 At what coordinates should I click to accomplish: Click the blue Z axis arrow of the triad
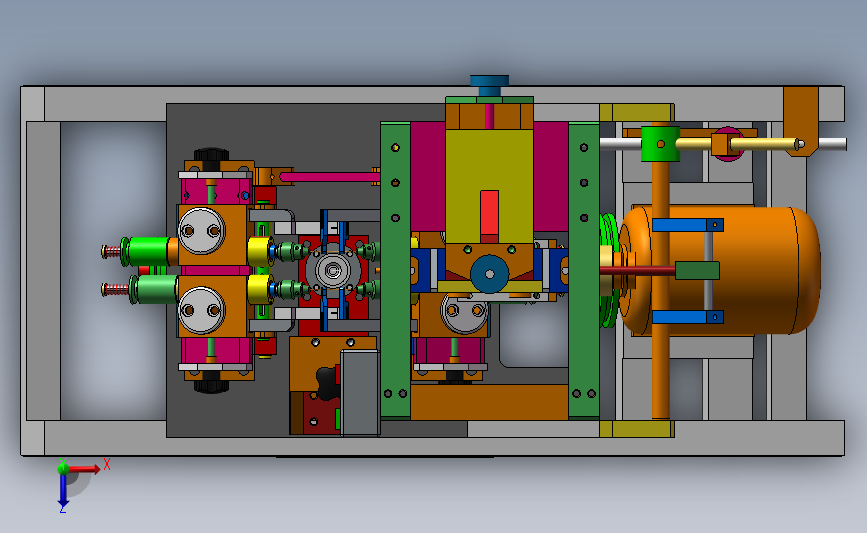click(x=63, y=491)
